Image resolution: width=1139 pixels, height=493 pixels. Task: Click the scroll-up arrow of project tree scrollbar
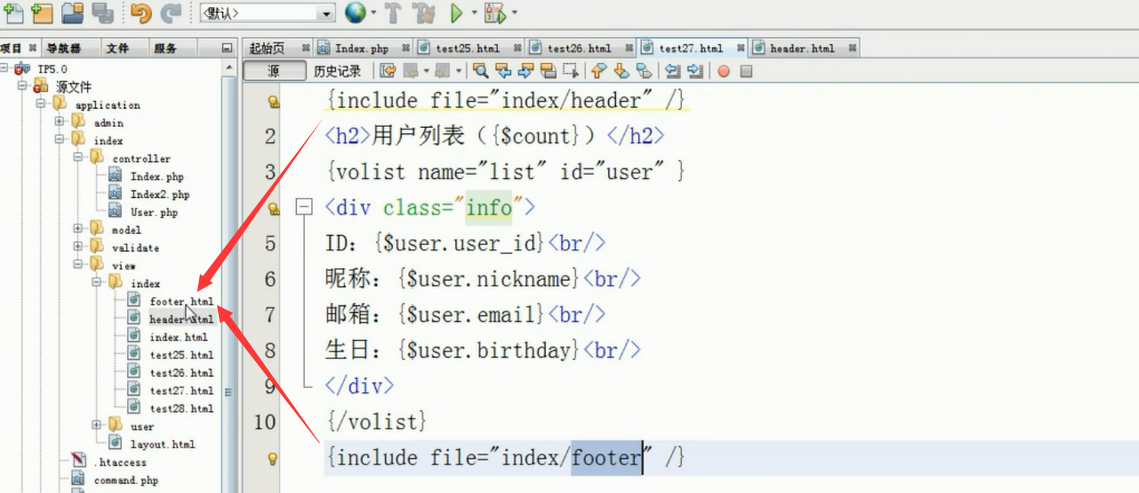(231, 68)
